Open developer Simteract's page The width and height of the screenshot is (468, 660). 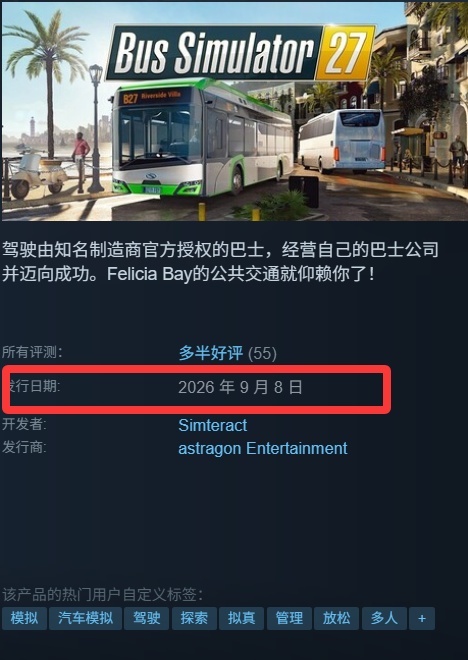(213, 425)
